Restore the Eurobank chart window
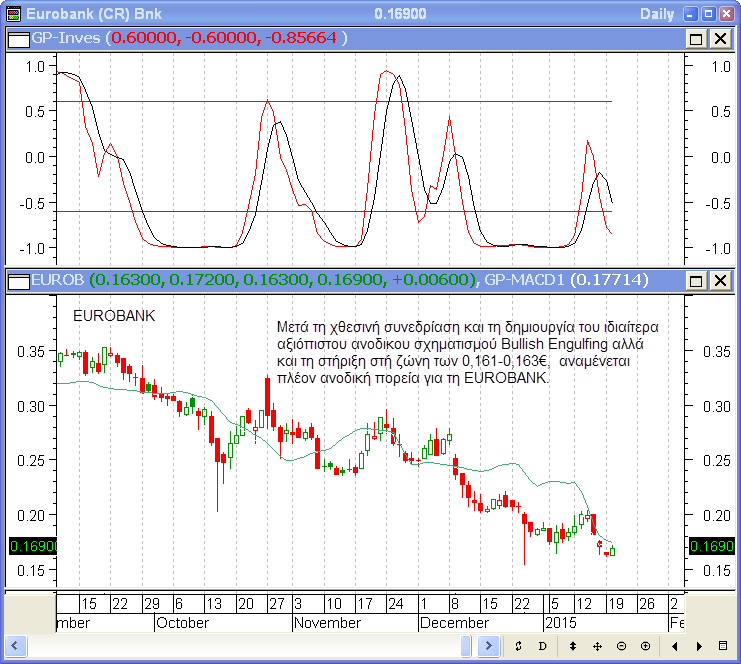 (708, 14)
